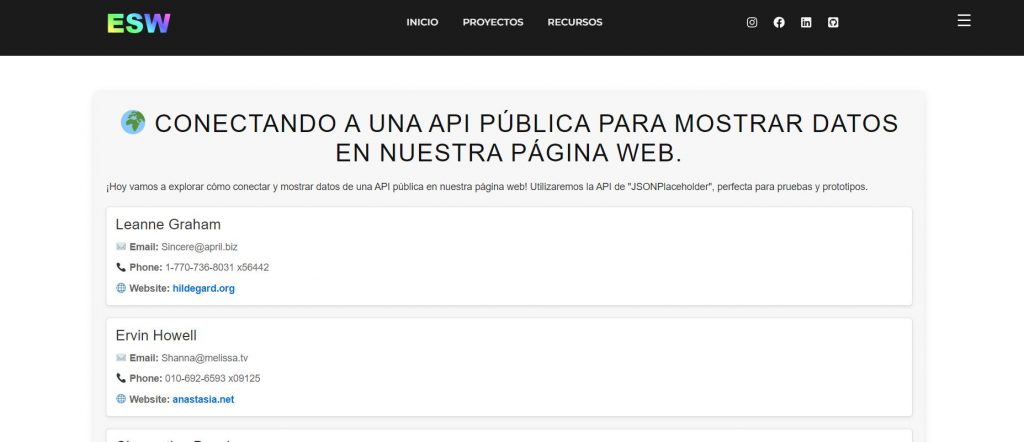1024x442 pixels.
Task: Click the Phone label in Ervin Howell's card
Action: tap(146, 378)
